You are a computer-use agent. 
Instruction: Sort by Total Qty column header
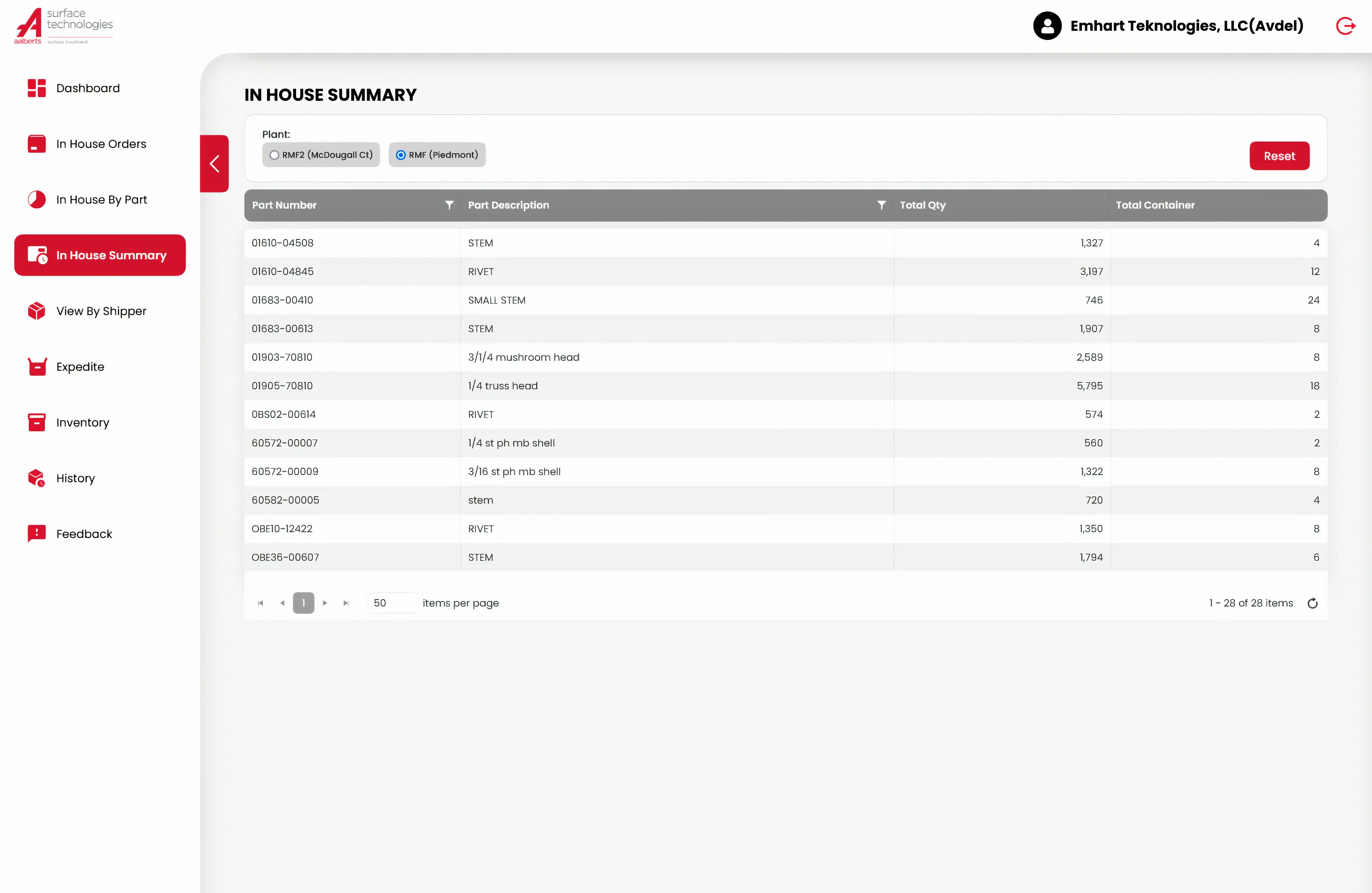922,205
